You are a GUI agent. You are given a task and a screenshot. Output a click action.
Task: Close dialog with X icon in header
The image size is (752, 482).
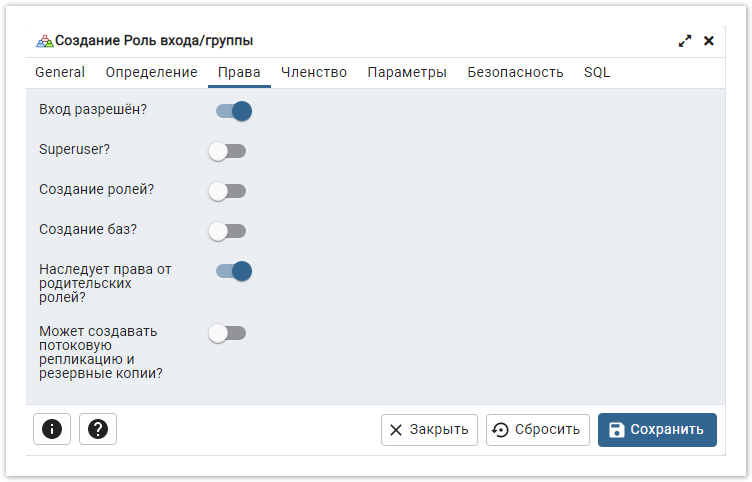[x=709, y=41]
